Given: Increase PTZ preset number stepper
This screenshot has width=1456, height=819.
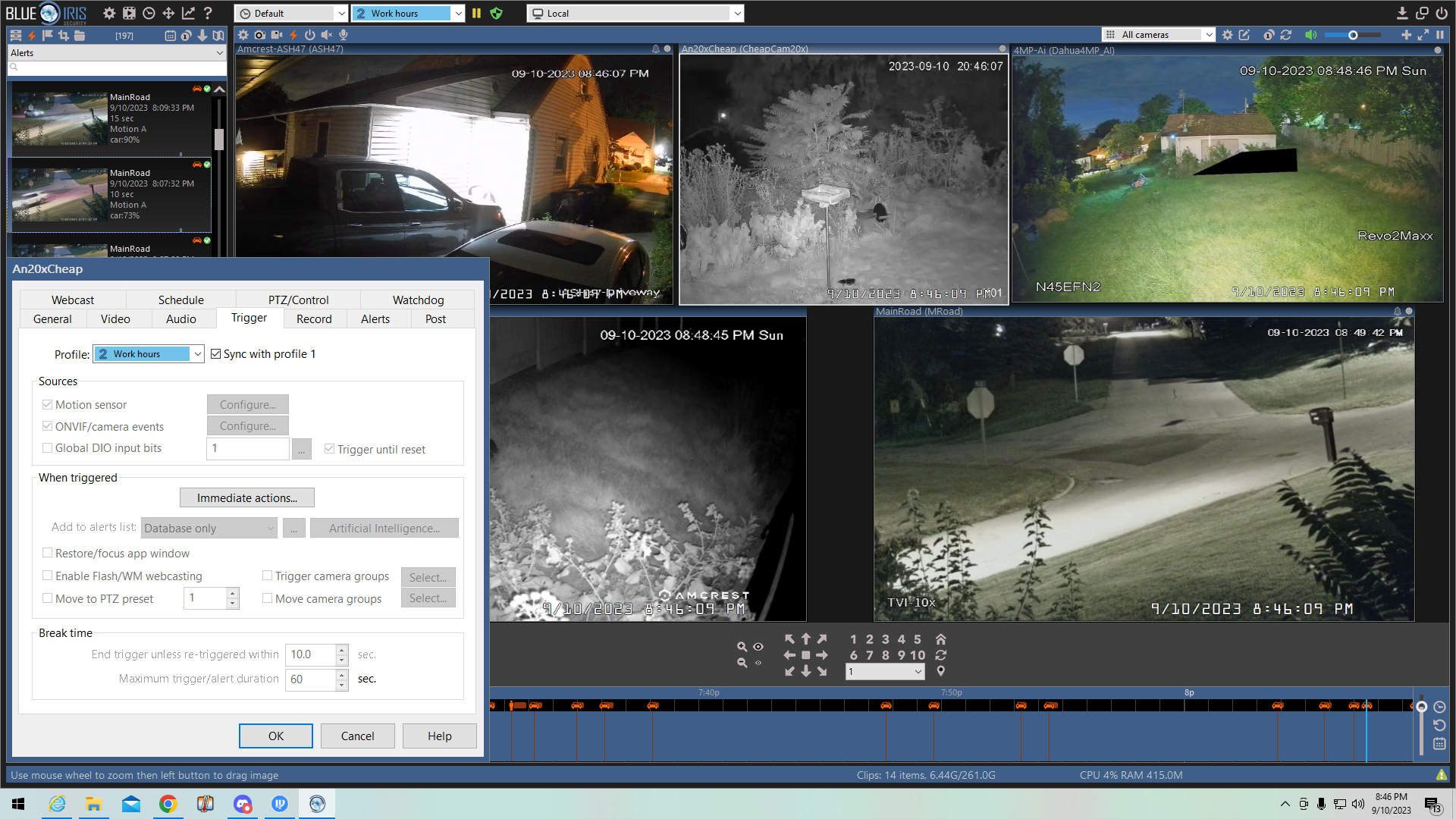Looking at the screenshot, I should coord(233,593).
